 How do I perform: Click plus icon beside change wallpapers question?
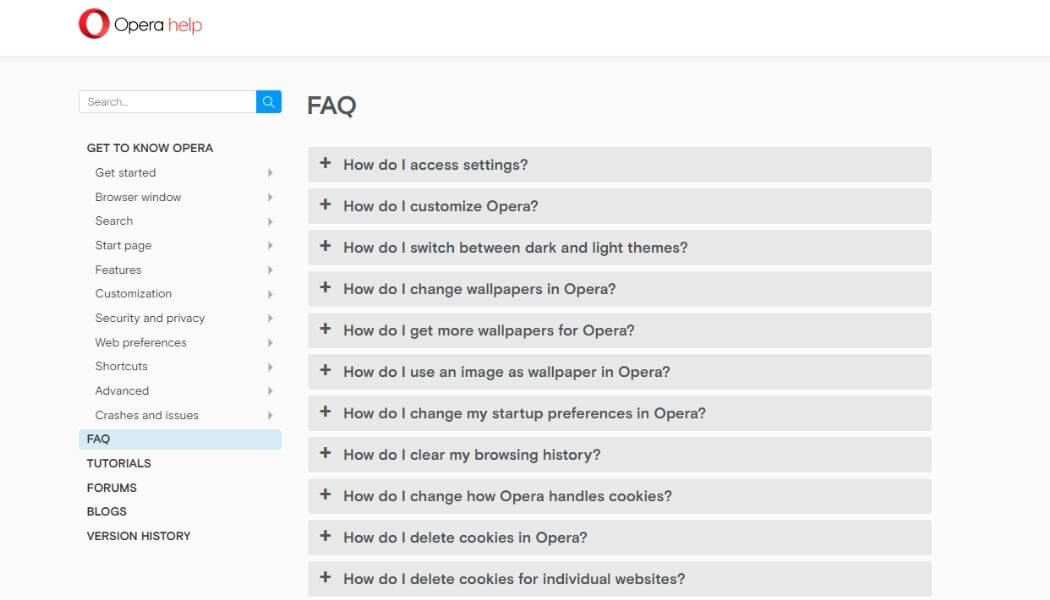point(325,287)
